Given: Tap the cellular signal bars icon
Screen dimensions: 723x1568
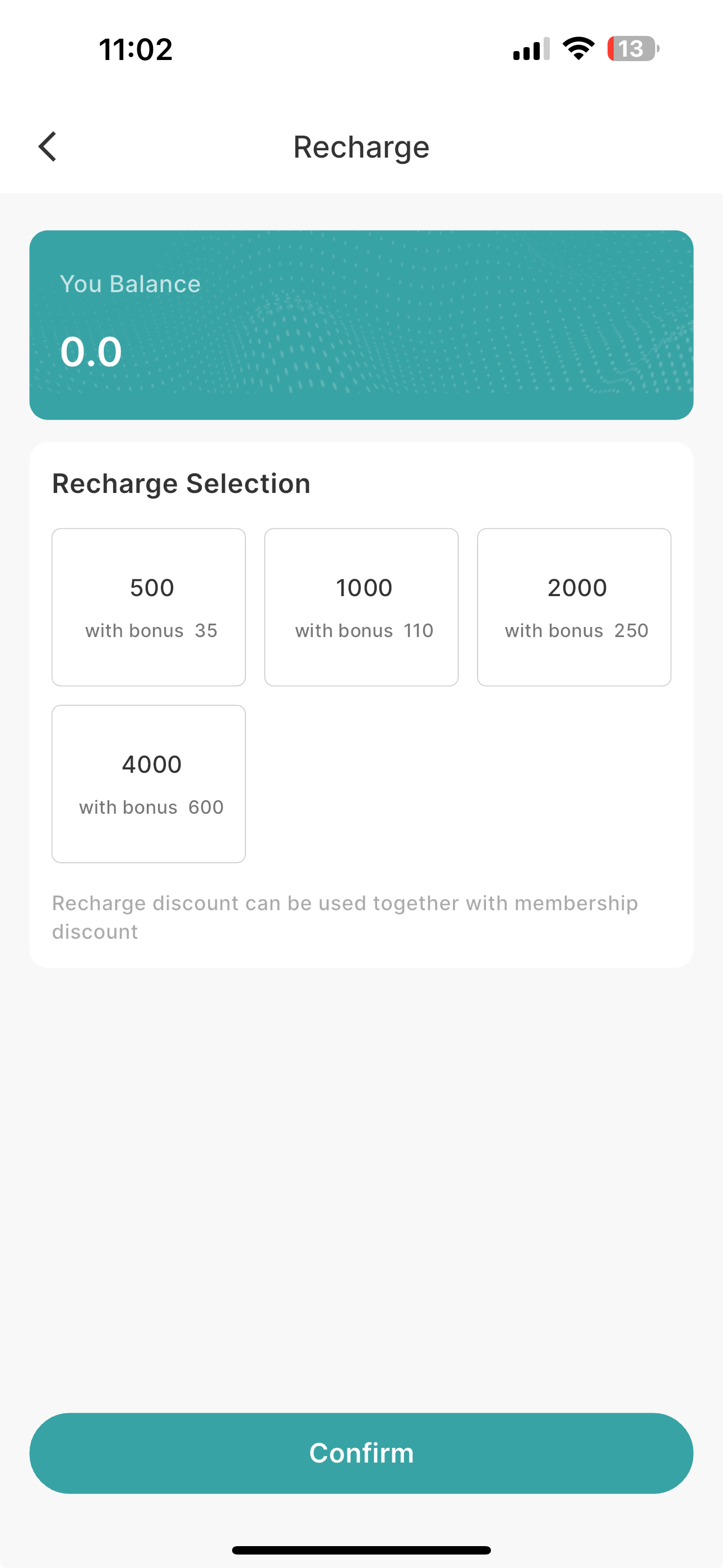Looking at the screenshot, I should coord(531,49).
